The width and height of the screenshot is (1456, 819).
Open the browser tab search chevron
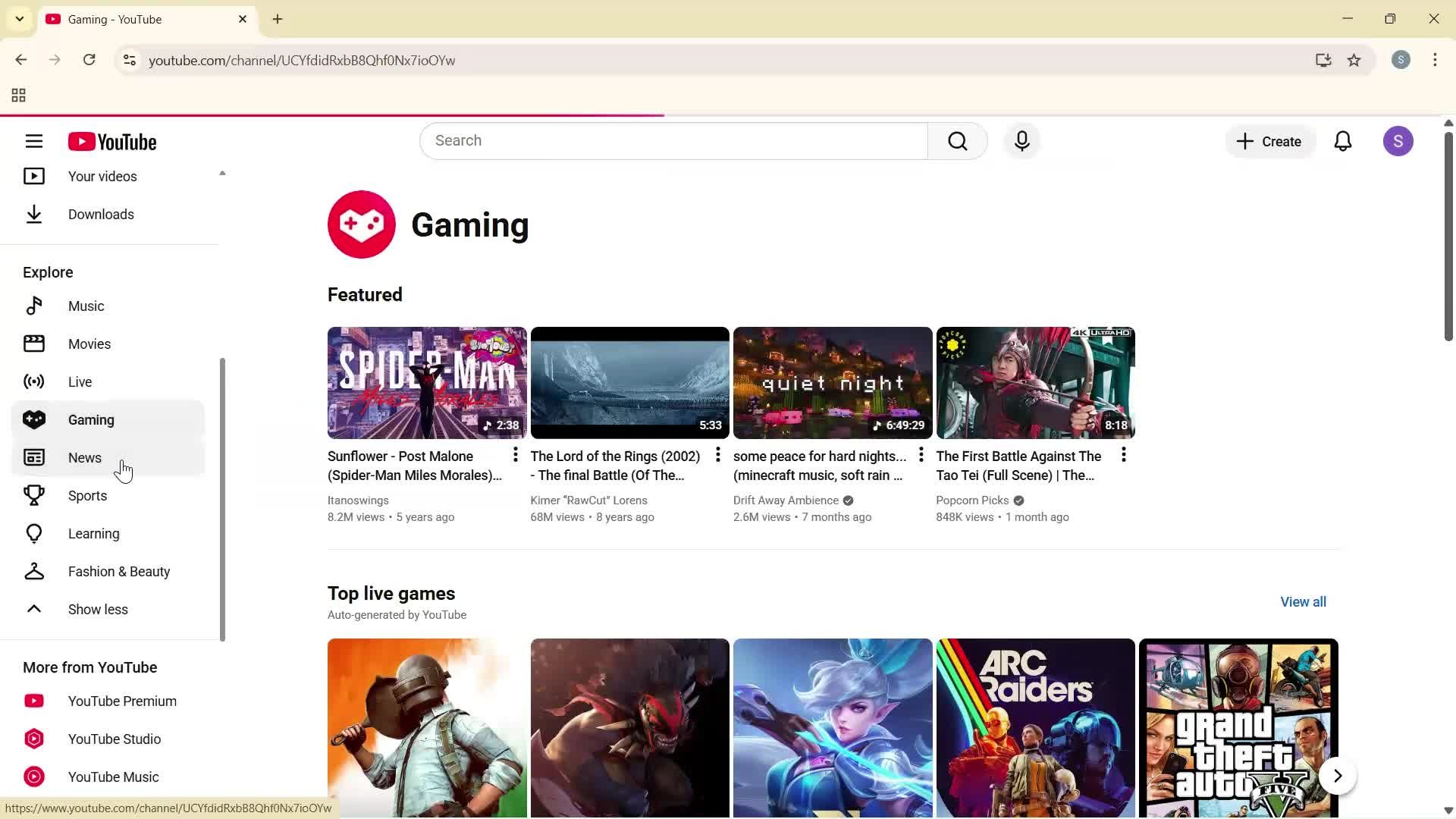click(x=20, y=19)
